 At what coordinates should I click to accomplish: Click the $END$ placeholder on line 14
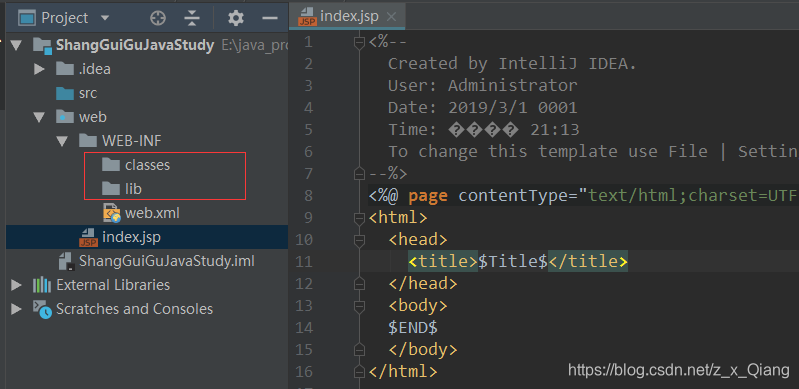click(x=413, y=328)
